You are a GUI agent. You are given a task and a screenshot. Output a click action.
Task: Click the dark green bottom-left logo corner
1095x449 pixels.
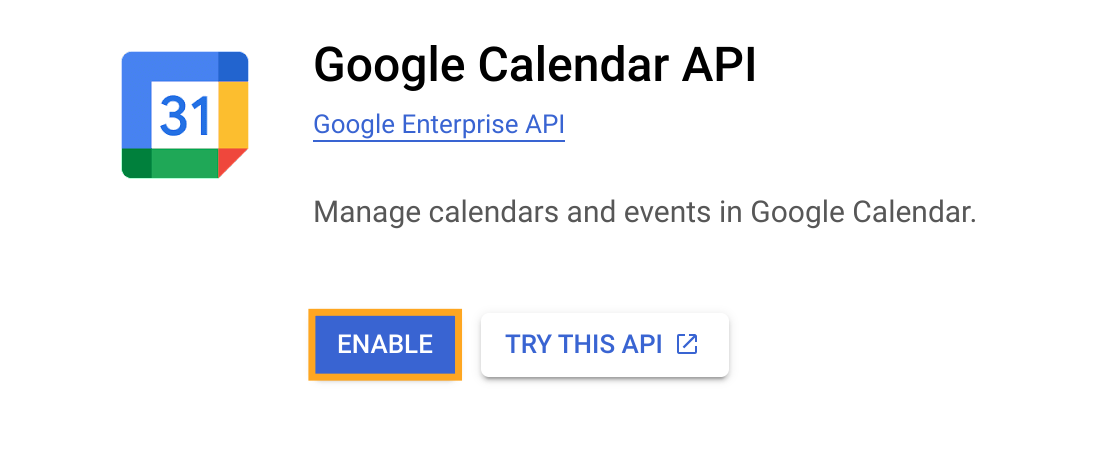[x=136, y=163]
